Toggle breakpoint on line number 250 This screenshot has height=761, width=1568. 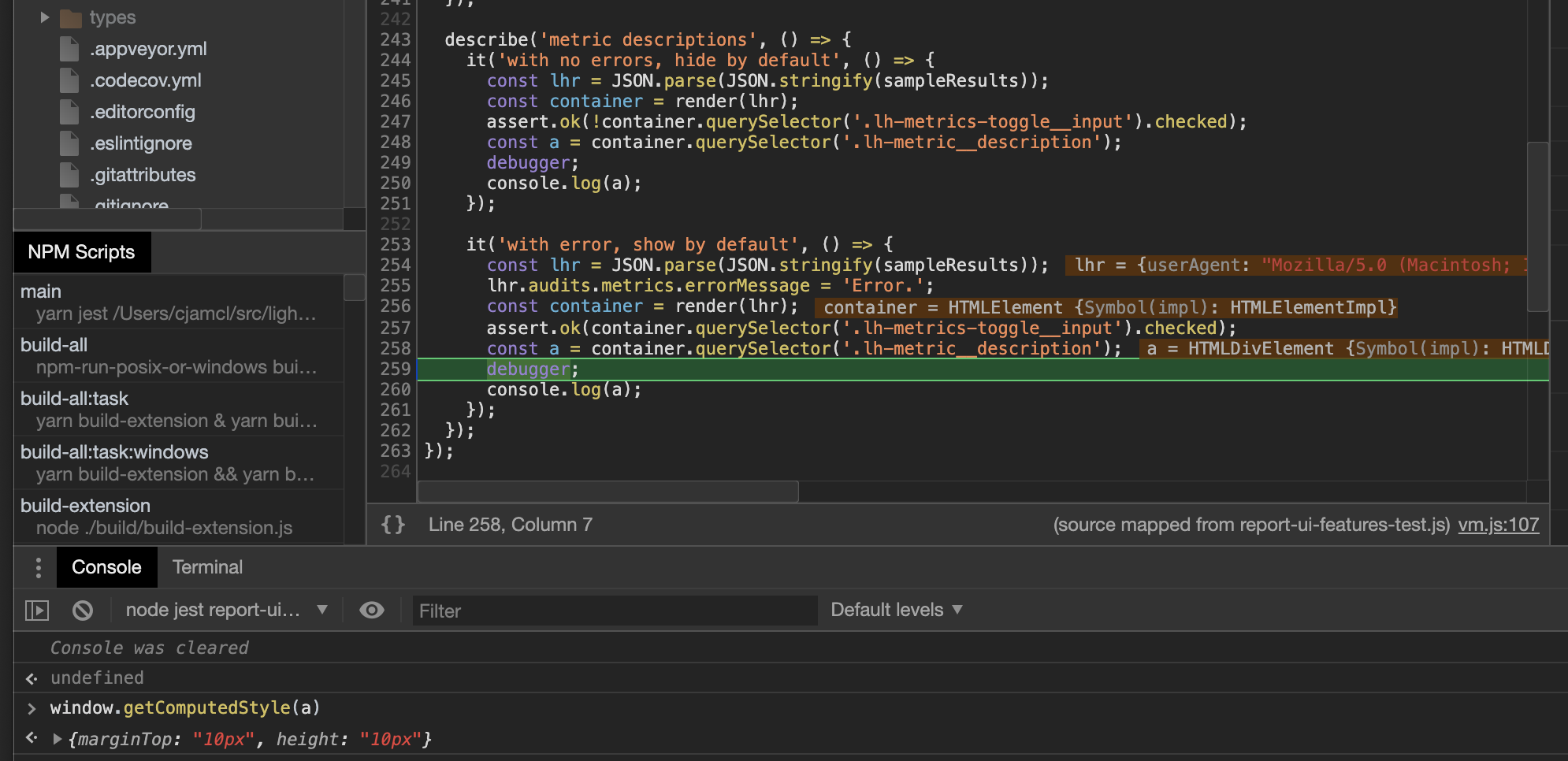(x=395, y=184)
